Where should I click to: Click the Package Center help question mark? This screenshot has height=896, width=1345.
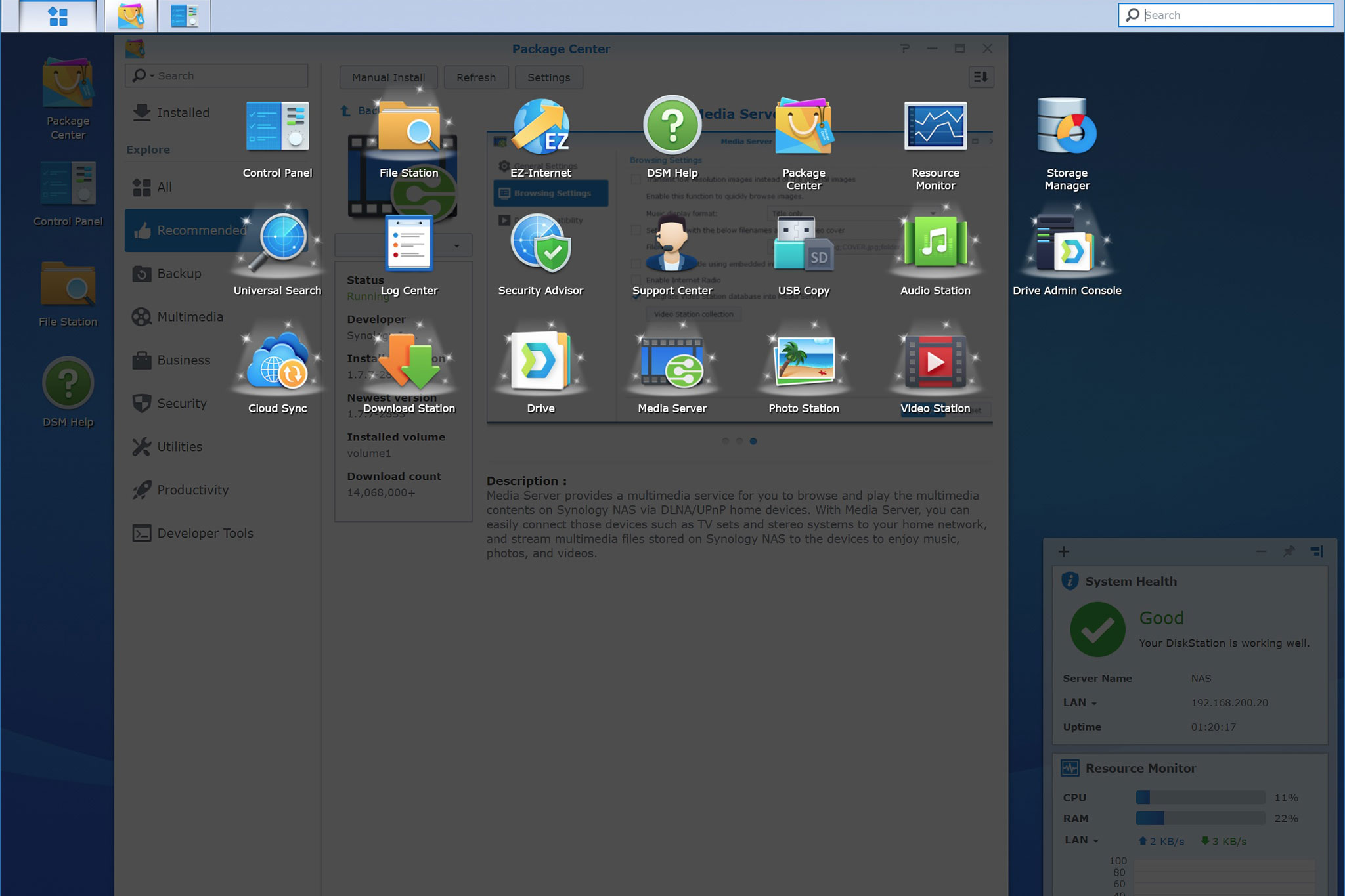point(905,49)
